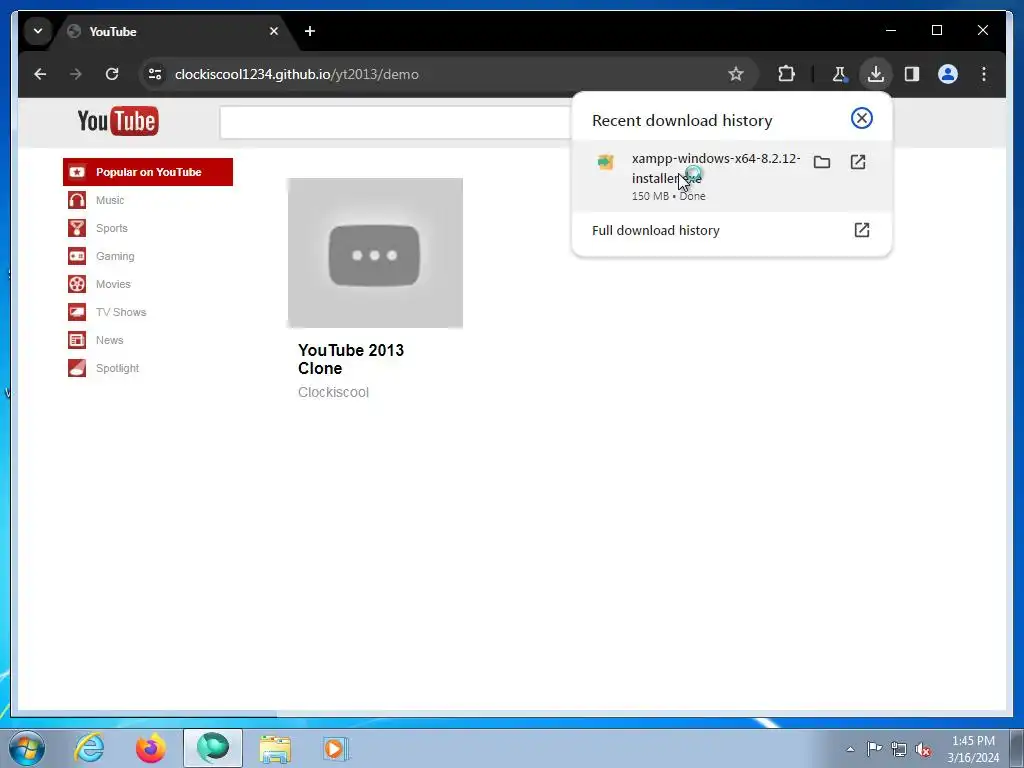Toggle the browser side panel
This screenshot has height=768, width=1024.
click(x=912, y=74)
